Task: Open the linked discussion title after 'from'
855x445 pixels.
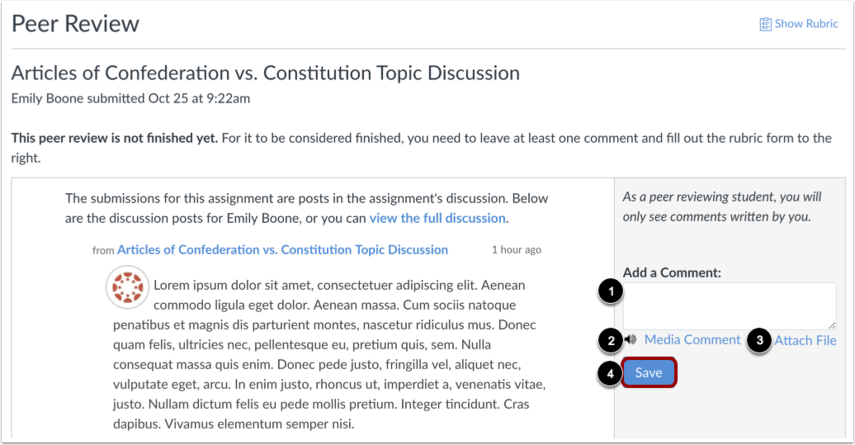Action: [x=282, y=250]
